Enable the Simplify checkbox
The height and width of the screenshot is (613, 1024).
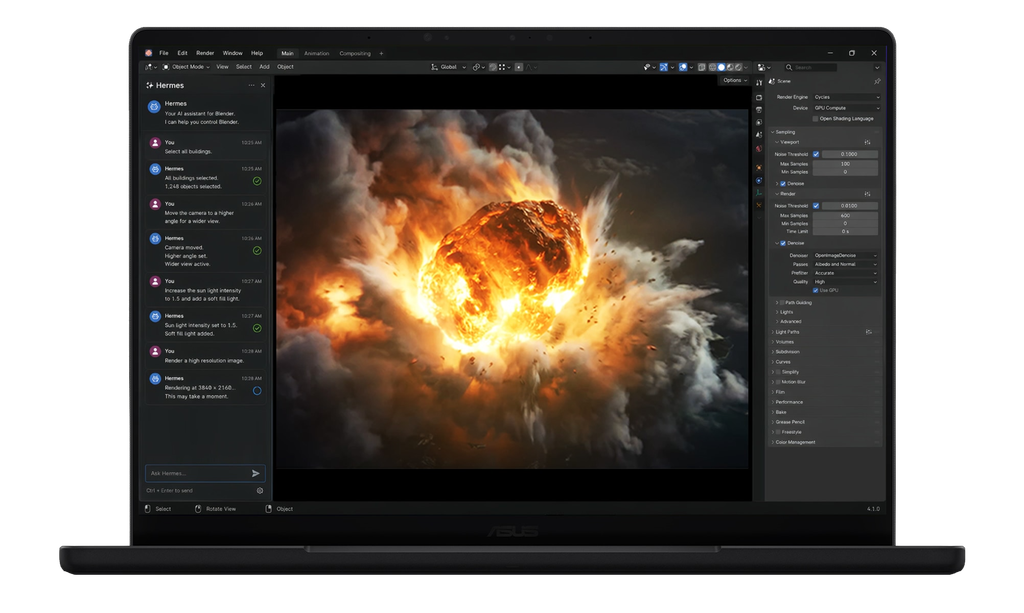pyautogui.click(x=778, y=372)
